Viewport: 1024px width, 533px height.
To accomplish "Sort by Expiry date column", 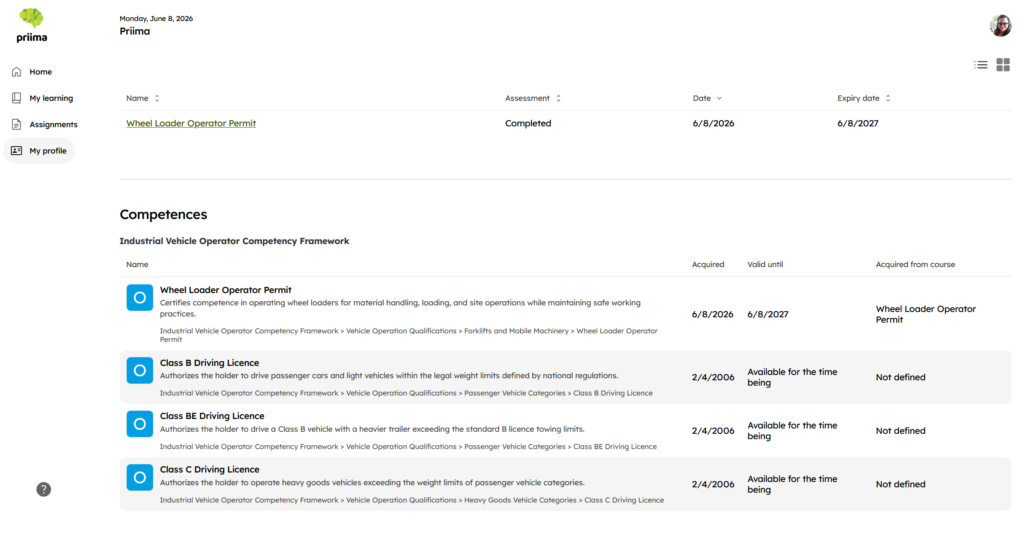I will (x=863, y=98).
